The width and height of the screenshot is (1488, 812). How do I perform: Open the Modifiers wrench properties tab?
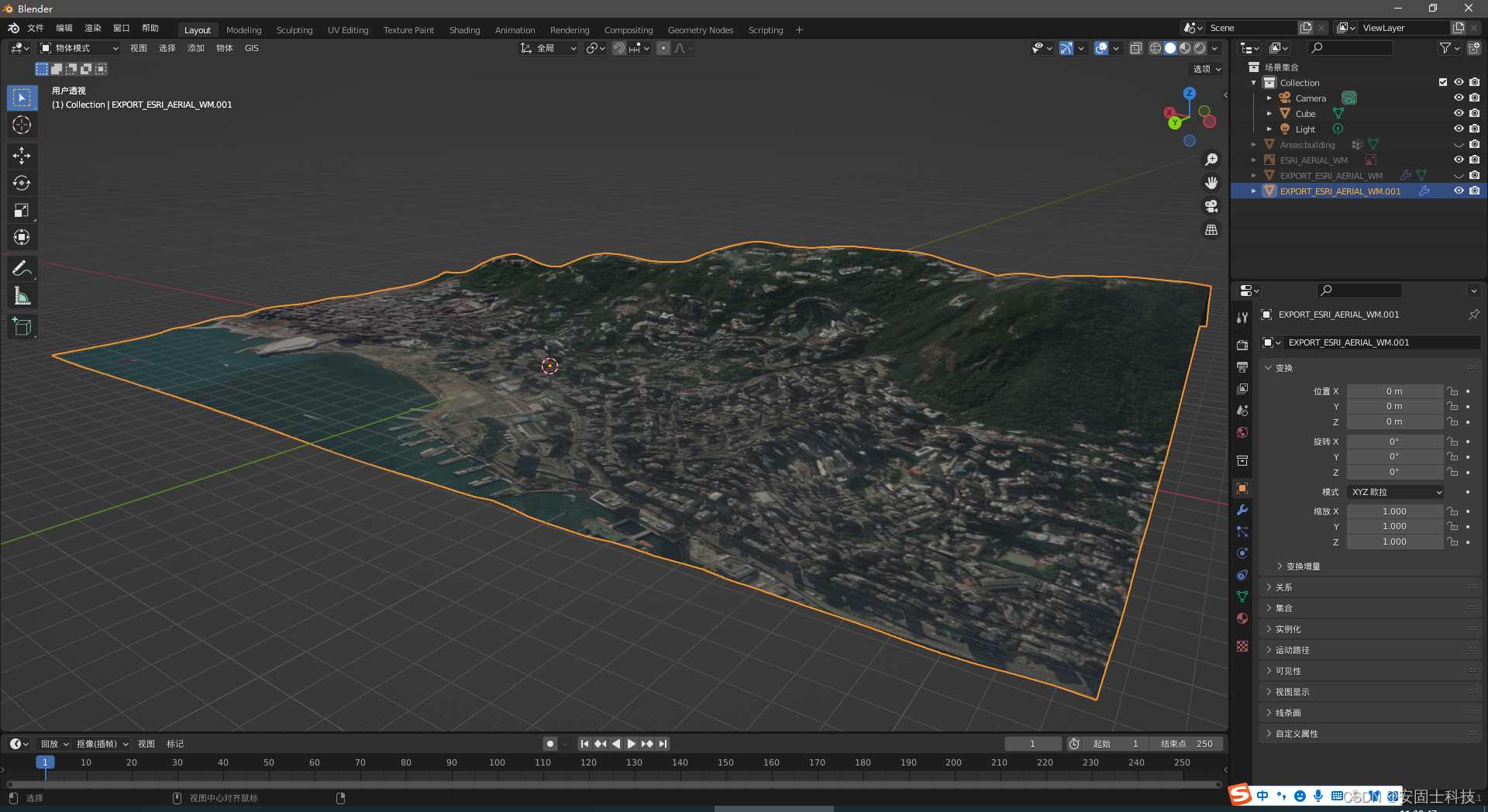pyautogui.click(x=1242, y=510)
